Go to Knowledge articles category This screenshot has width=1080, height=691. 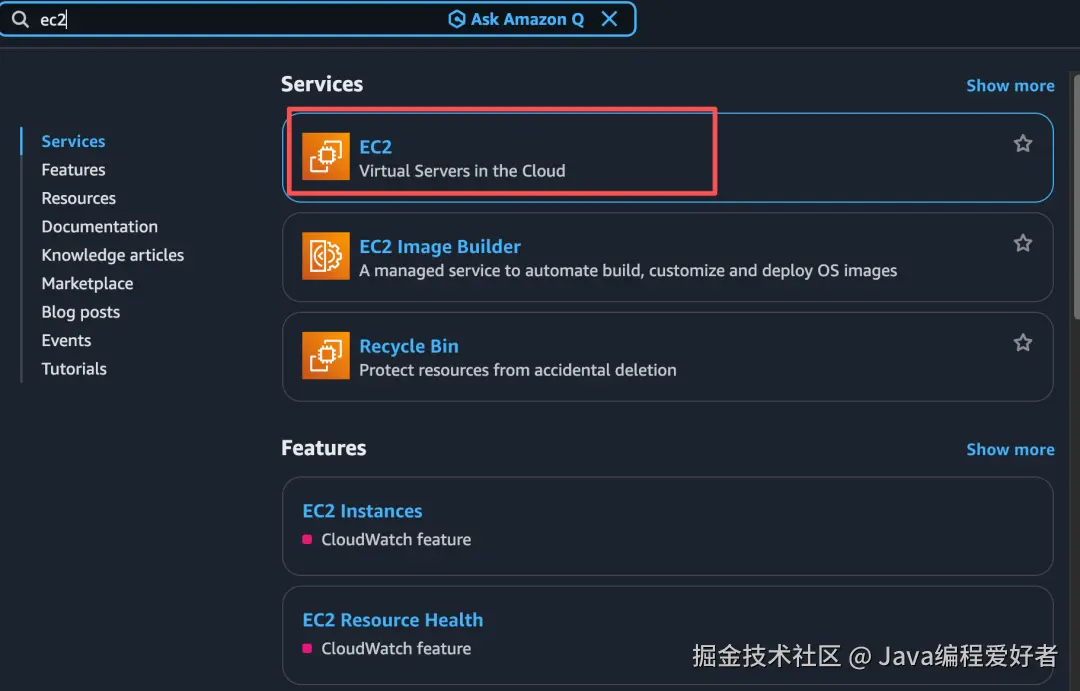(x=112, y=255)
